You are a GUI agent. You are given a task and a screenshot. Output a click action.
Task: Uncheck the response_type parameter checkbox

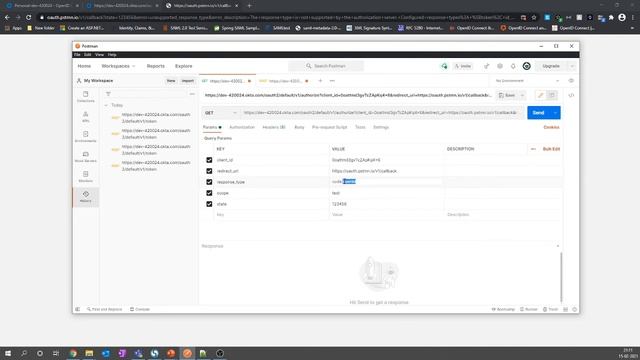tap(209, 182)
